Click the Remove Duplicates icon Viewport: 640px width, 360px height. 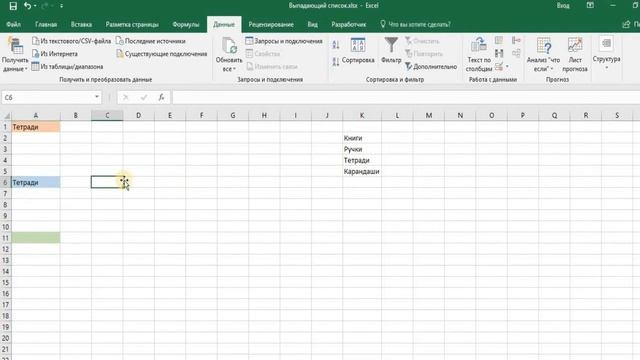[x=499, y=53]
